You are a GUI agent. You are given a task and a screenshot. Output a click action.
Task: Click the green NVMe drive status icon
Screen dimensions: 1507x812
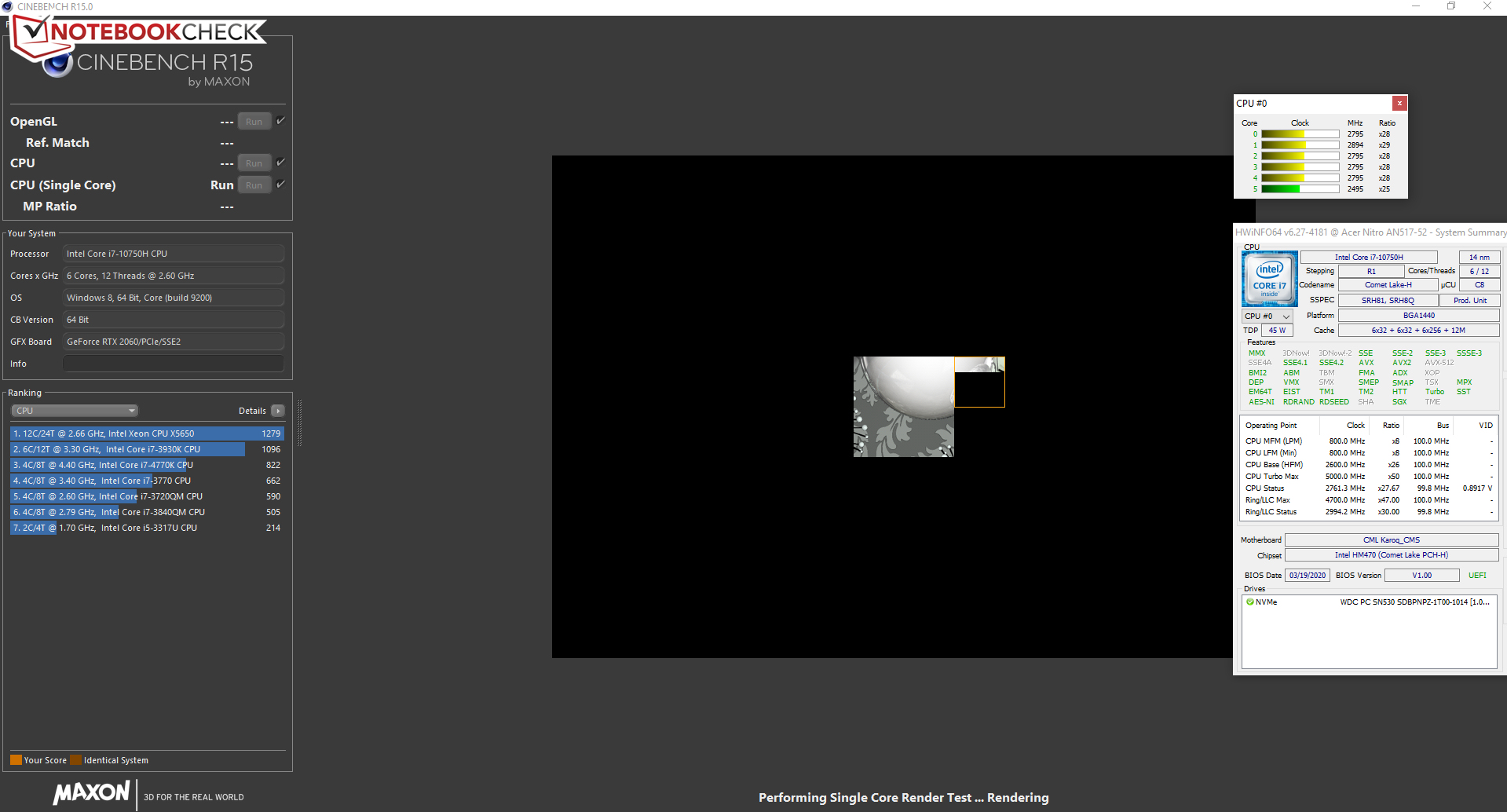click(x=1250, y=602)
